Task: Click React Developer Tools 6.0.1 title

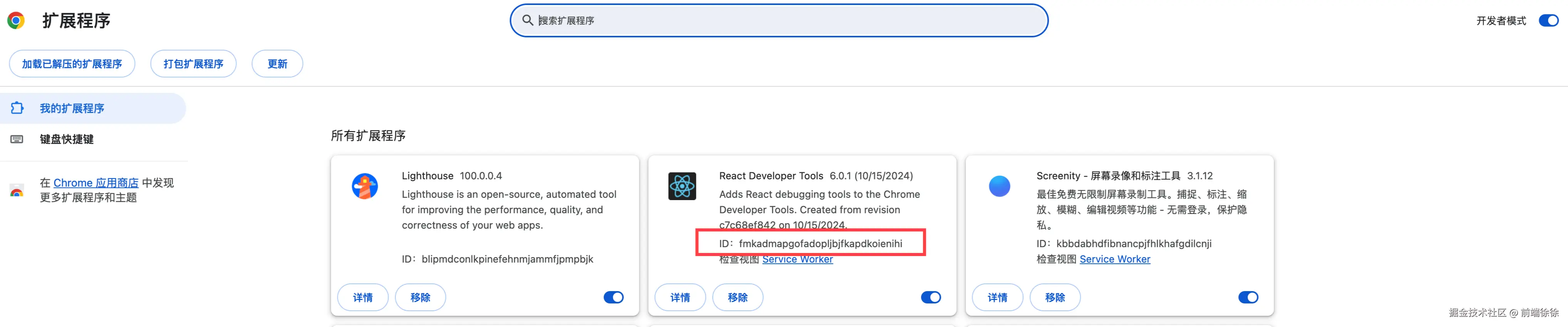Action: tap(816, 176)
